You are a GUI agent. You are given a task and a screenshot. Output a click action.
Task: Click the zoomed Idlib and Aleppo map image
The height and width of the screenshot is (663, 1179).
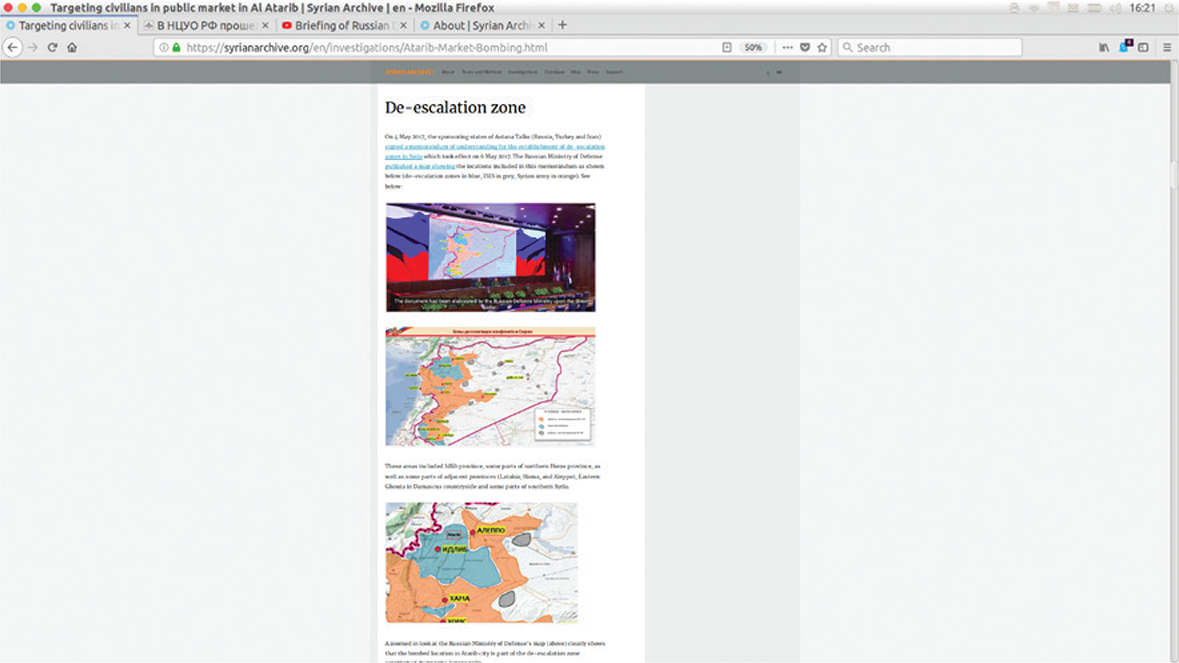pyautogui.click(x=481, y=562)
